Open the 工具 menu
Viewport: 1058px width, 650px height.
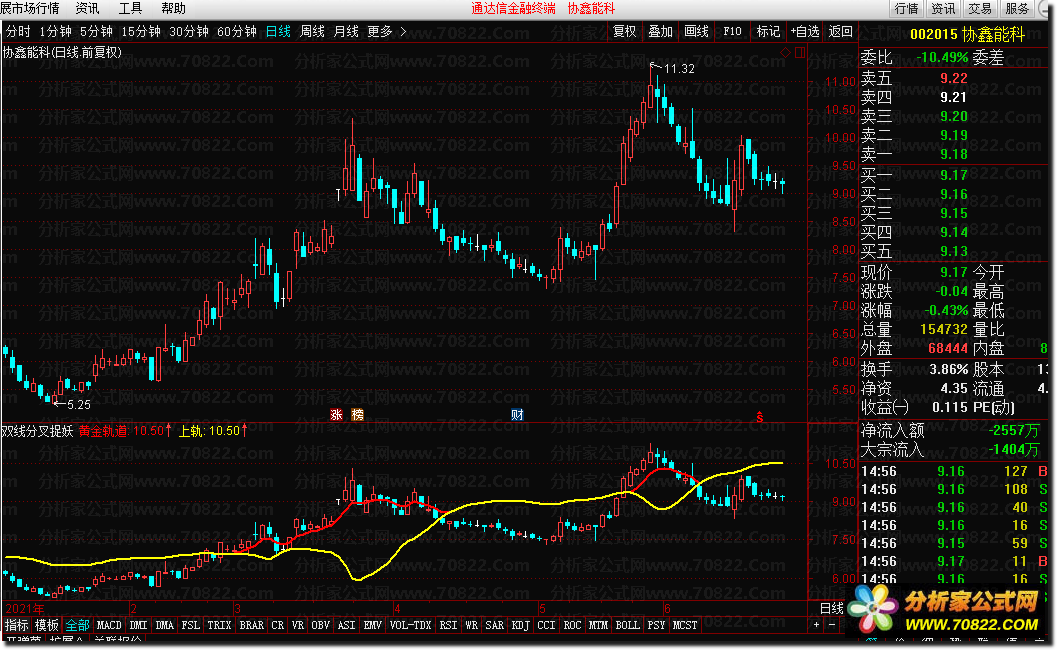[130, 8]
